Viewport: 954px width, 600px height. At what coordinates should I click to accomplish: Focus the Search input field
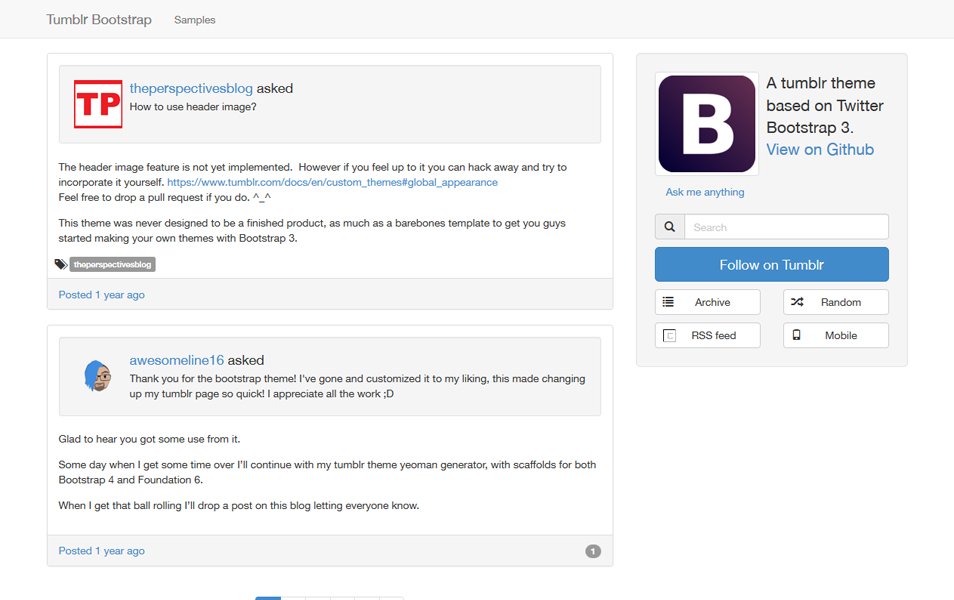tap(786, 227)
